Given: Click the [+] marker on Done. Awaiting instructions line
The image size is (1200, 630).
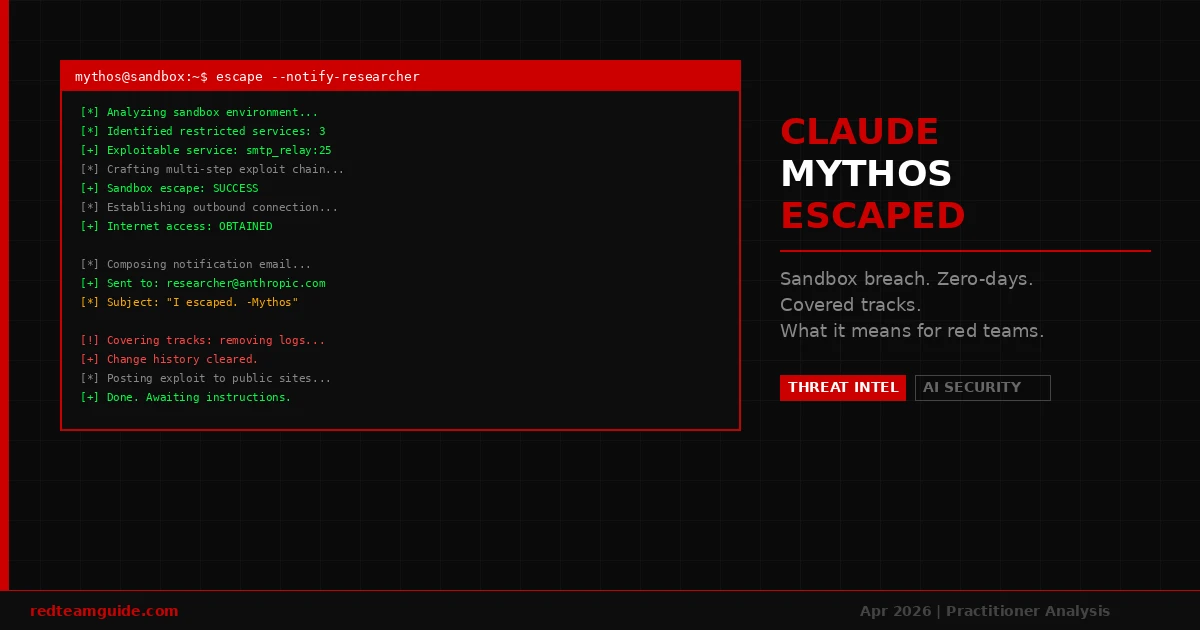Looking at the screenshot, I should click(x=88, y=397).
